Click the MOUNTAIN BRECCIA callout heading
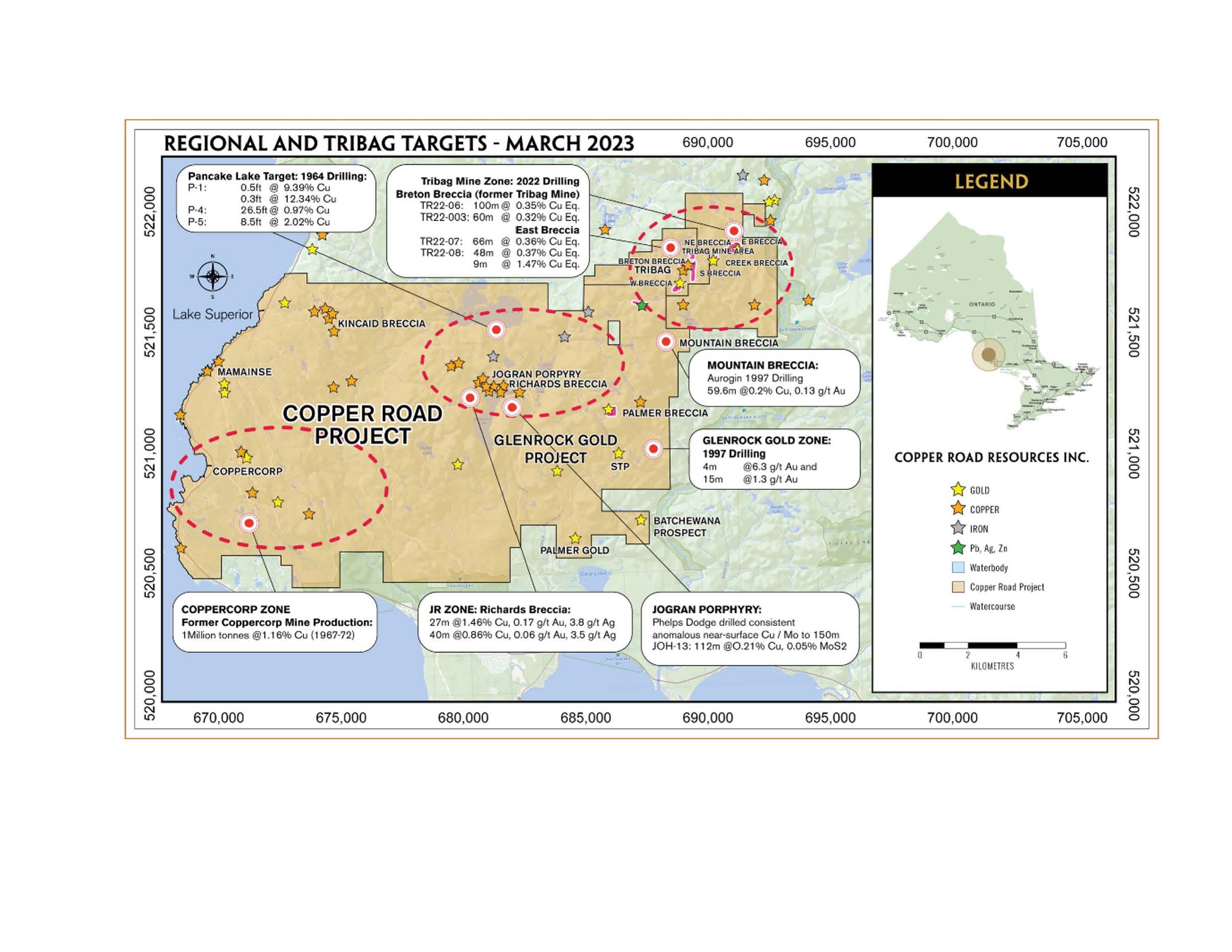 [762, 366]
